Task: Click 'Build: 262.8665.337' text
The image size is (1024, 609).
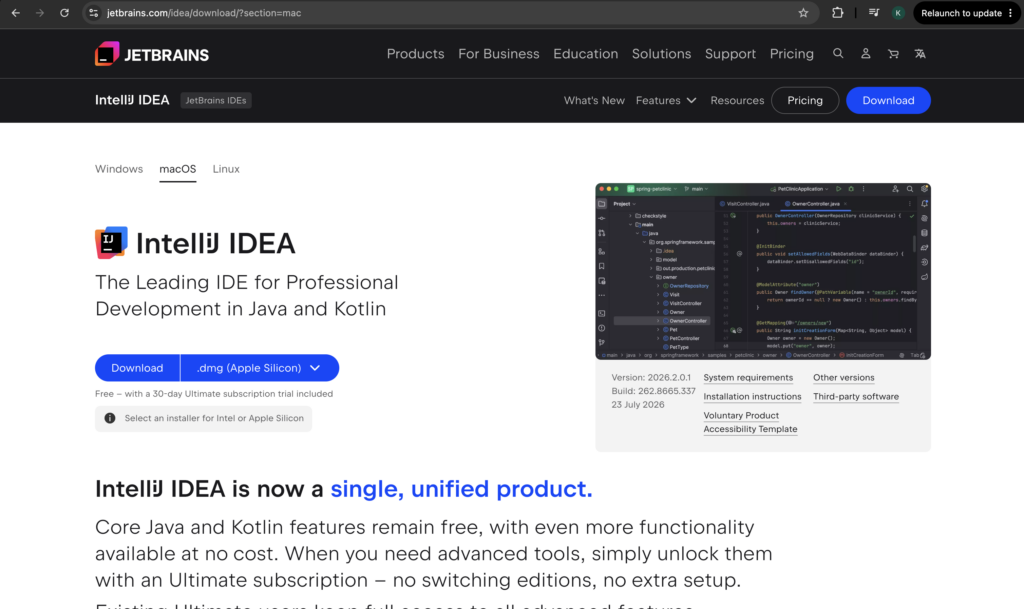Action: [653, 391]
